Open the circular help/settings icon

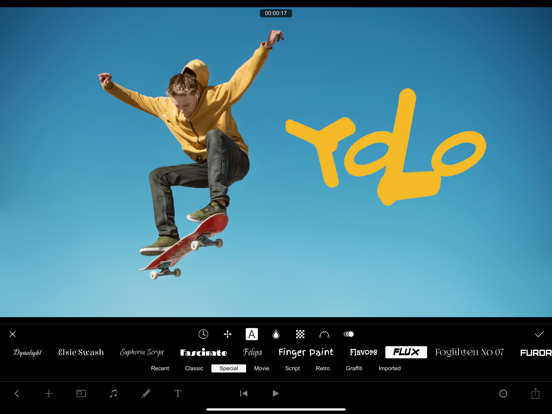pos(503,393)
